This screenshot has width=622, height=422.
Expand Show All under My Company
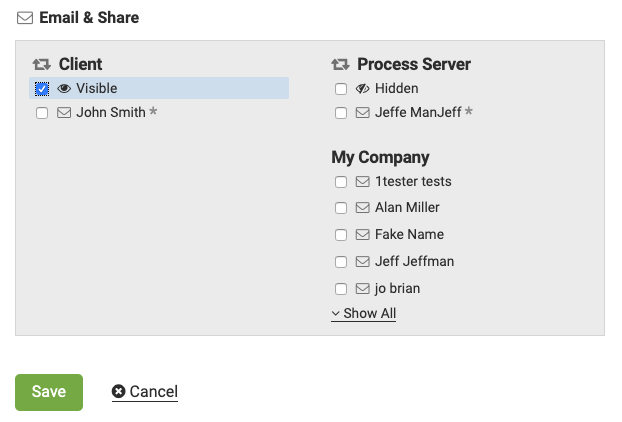click(364, 314)
